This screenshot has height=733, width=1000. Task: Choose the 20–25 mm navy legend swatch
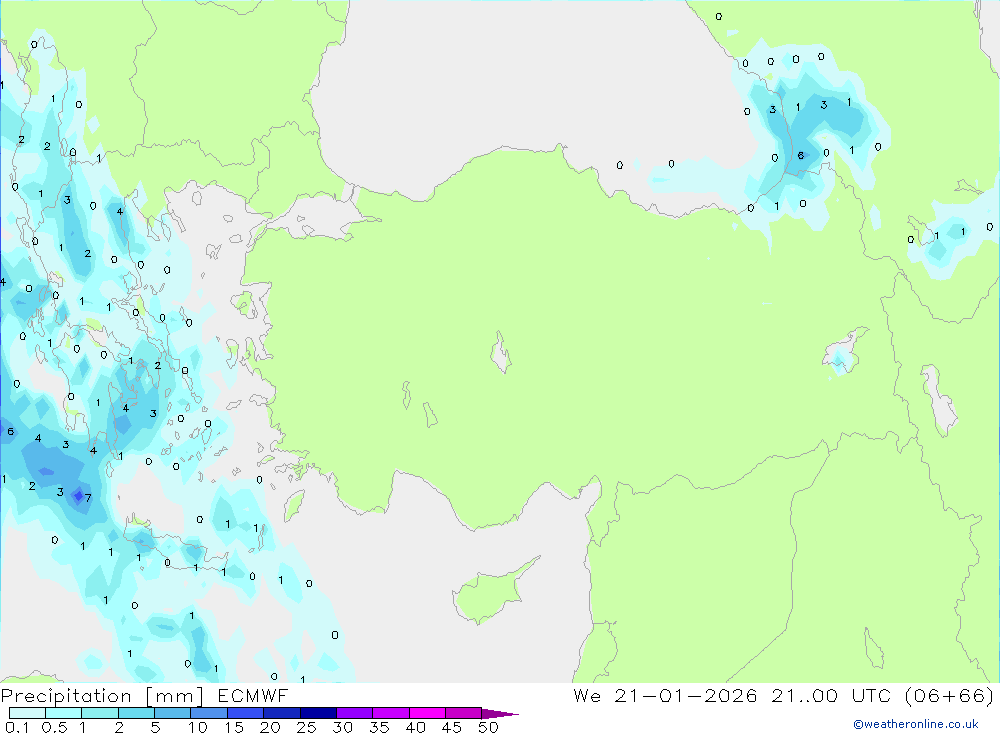[x=281, y=713]
